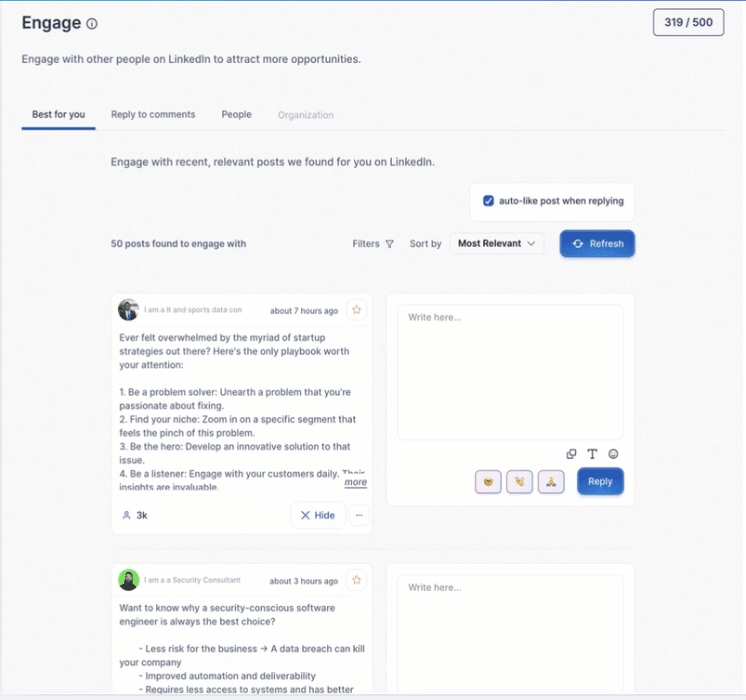The height and width of the screenshot is (700, 746).
Task: Switch to the Best for you tab
Action: pos(59,115)
